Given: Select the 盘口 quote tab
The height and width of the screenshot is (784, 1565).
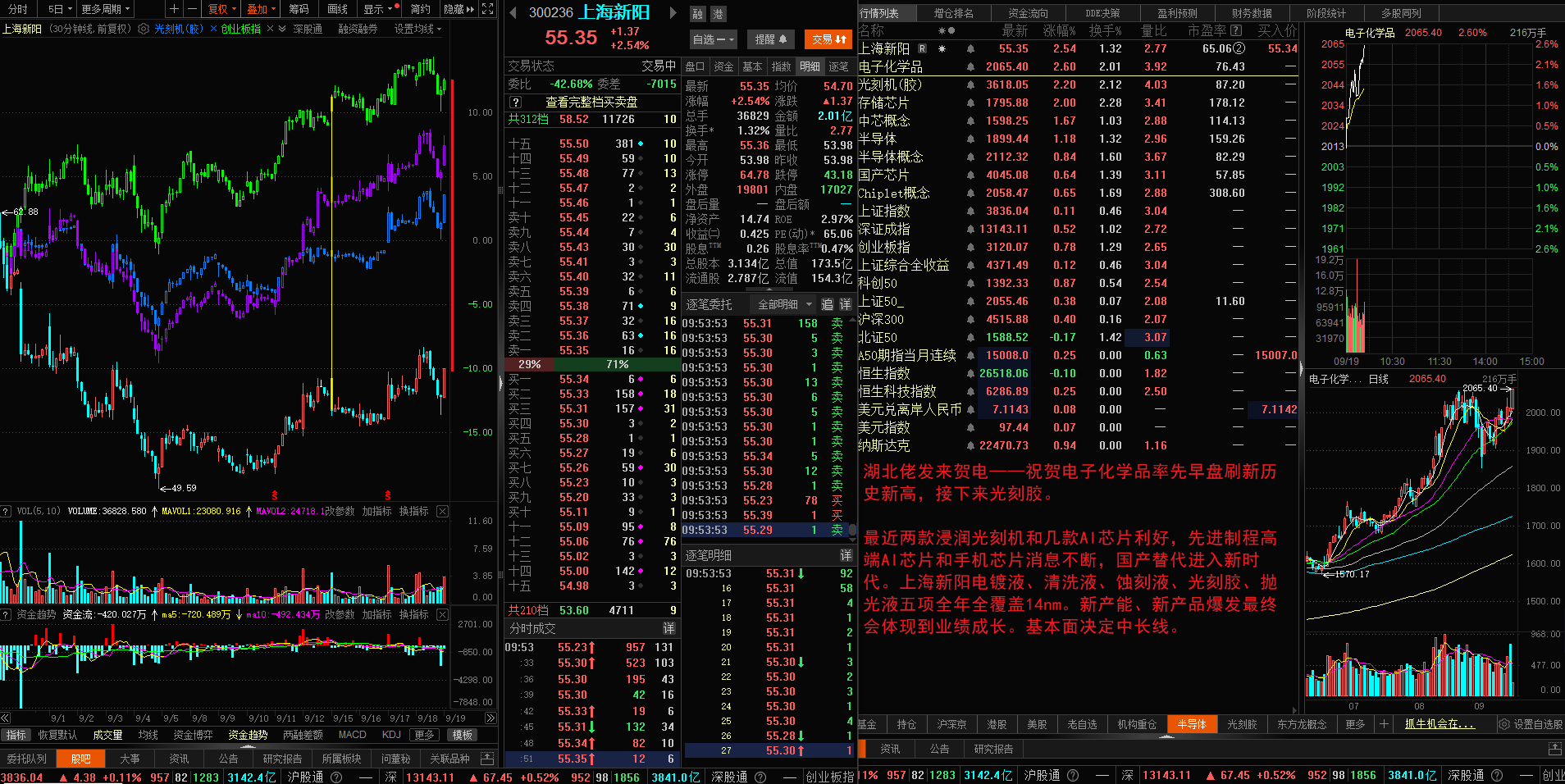Looking at the screenshot, I should [695, 66].
